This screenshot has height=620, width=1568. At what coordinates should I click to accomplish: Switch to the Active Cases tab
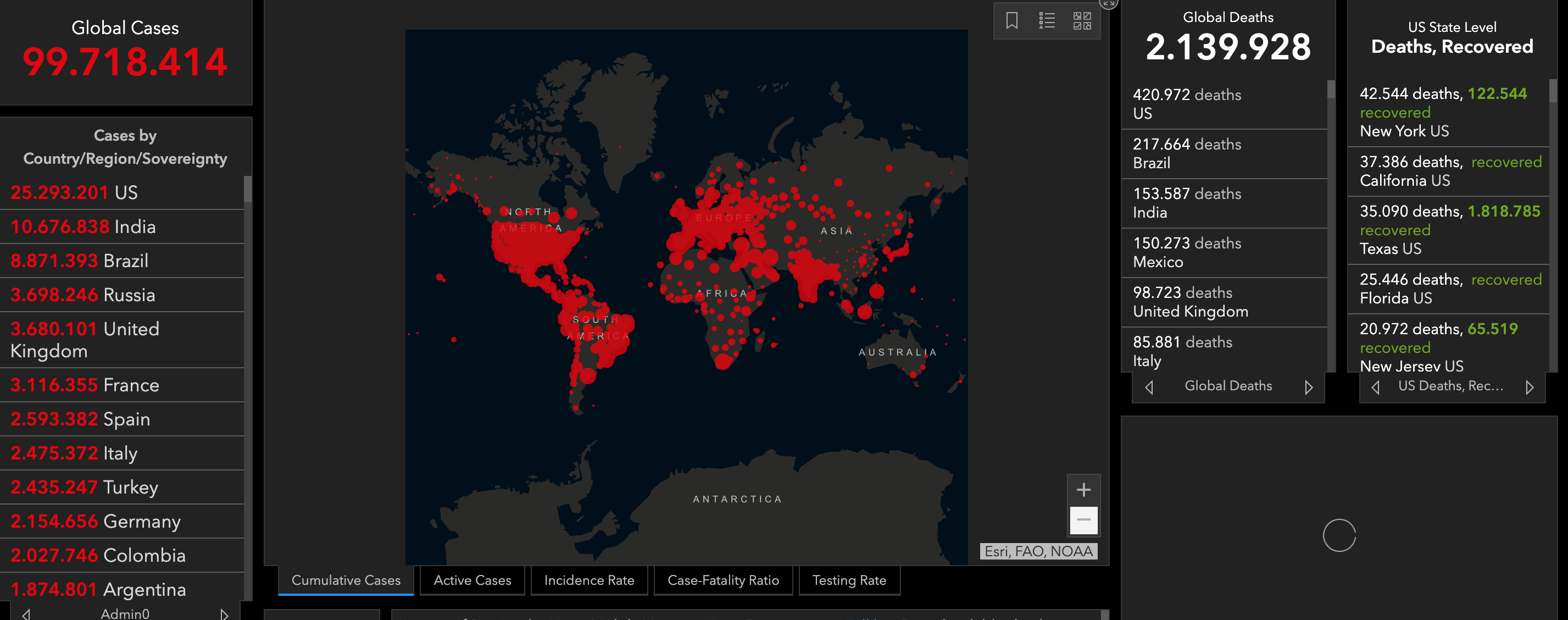pyautogui.click(x=472, y=580)
